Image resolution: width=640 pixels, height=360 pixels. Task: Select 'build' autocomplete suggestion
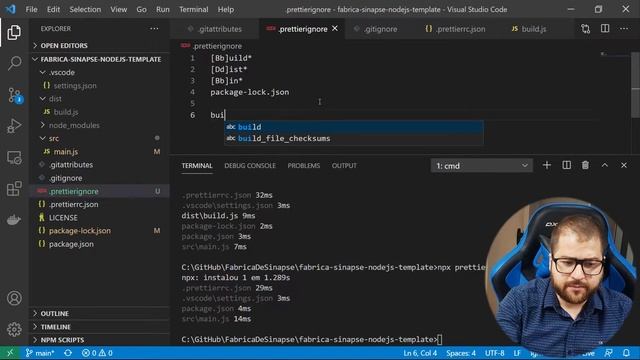tap(353, 127)
